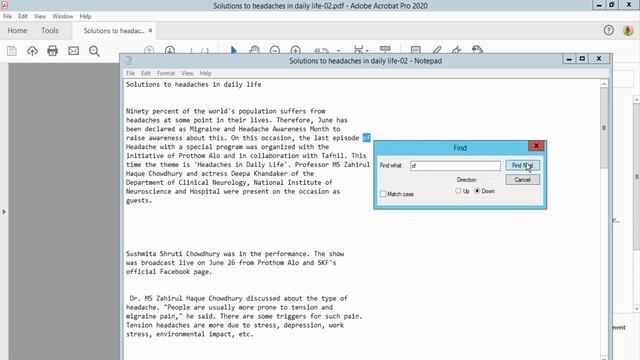
Task: Open Acrobat File menu
Action: (7, 16)
